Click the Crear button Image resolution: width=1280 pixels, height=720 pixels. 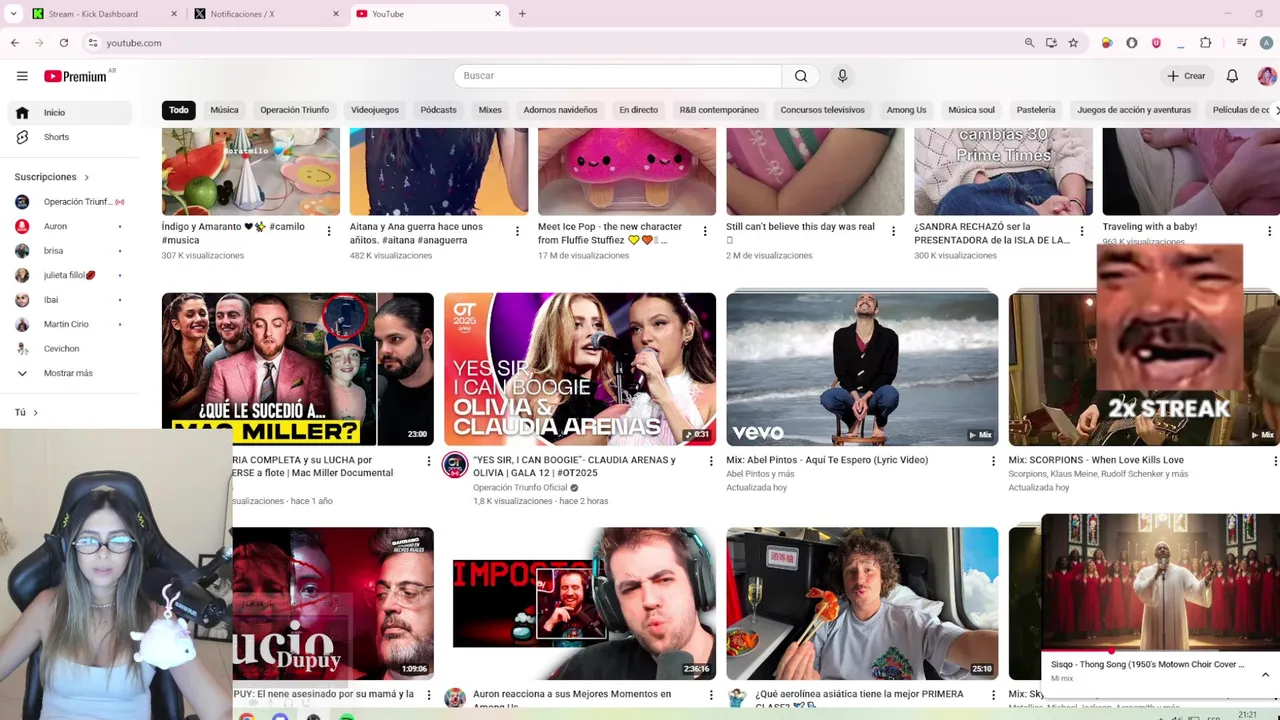tap(1186, 76)
